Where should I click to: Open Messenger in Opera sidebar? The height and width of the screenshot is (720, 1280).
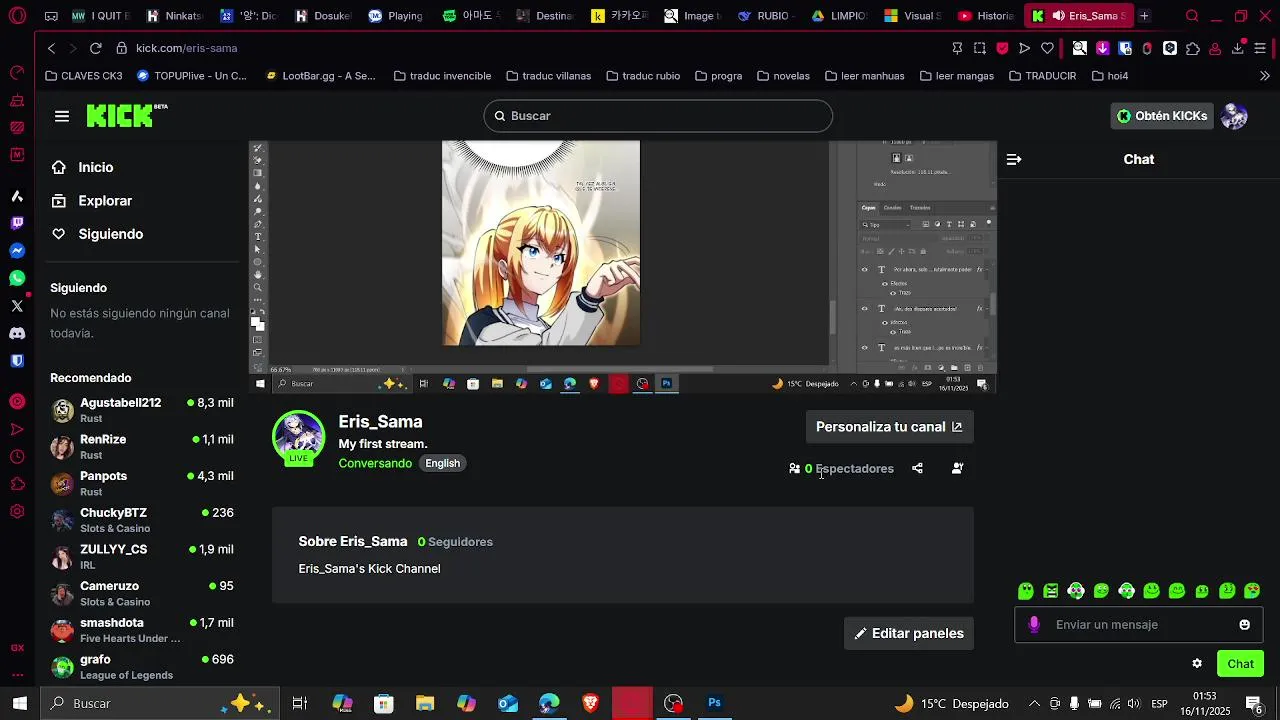coord(17,250)
